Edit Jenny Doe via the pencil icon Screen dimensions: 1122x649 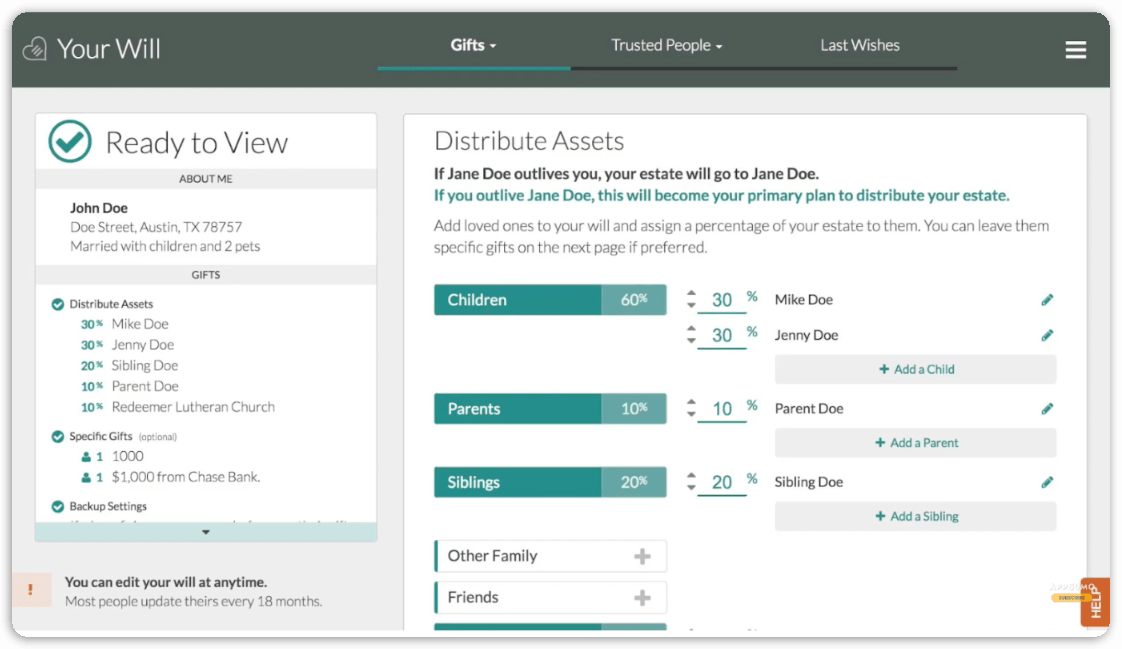[1047, 334]
